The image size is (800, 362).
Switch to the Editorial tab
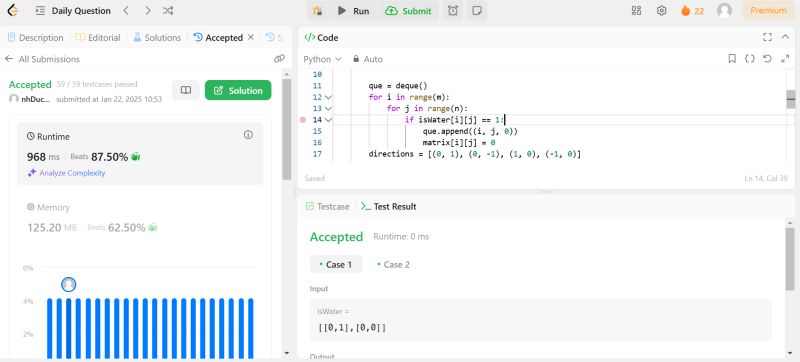(x=98, y=38)
